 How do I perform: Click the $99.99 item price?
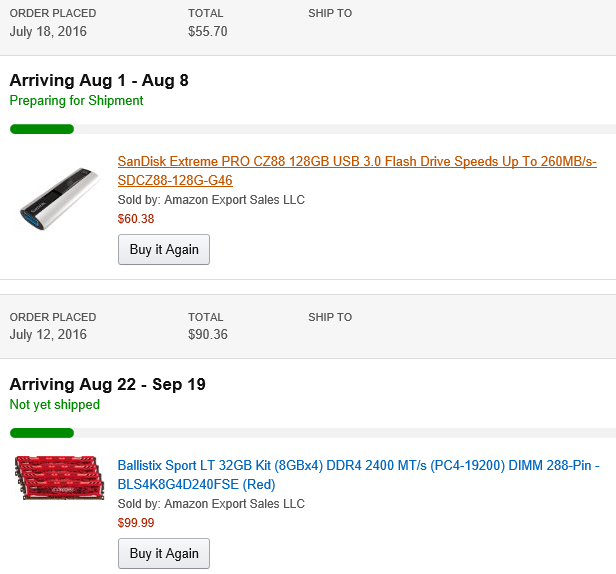coord(136,523)
